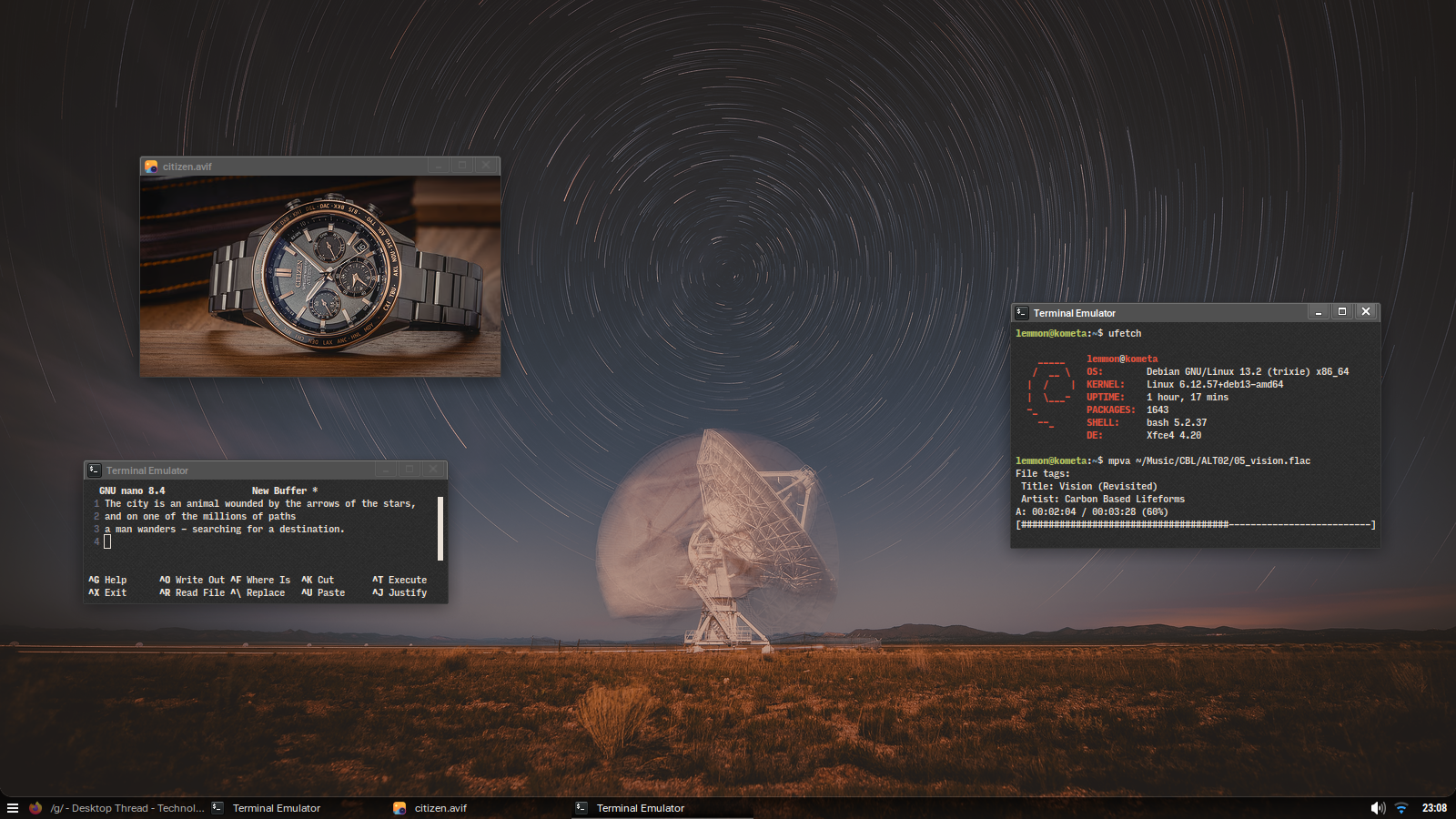Select the OS value "Debian GNU/Linux 13.2 (trixie)"

[x=1228, y=371]
